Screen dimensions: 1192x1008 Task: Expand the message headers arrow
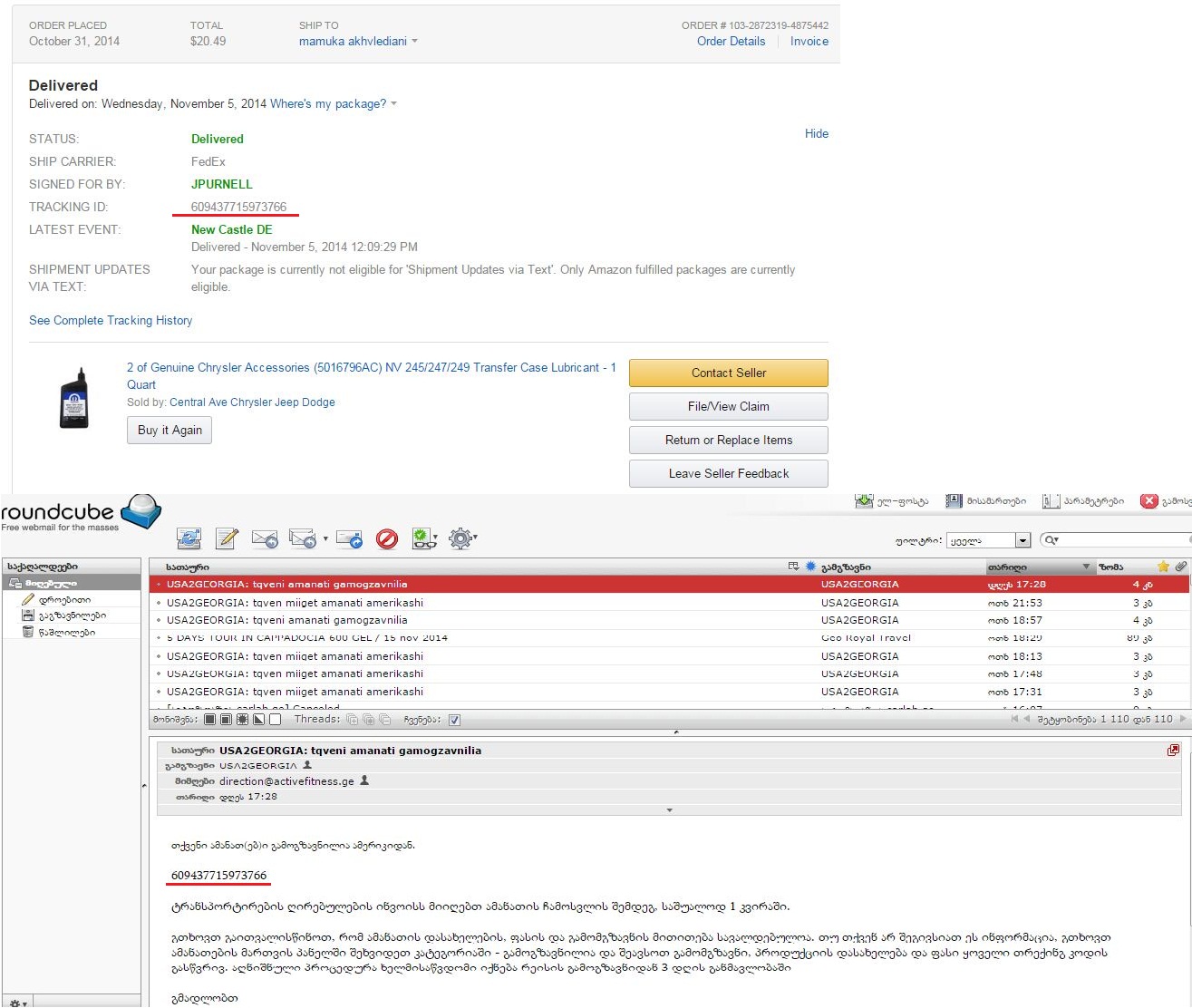670,810
